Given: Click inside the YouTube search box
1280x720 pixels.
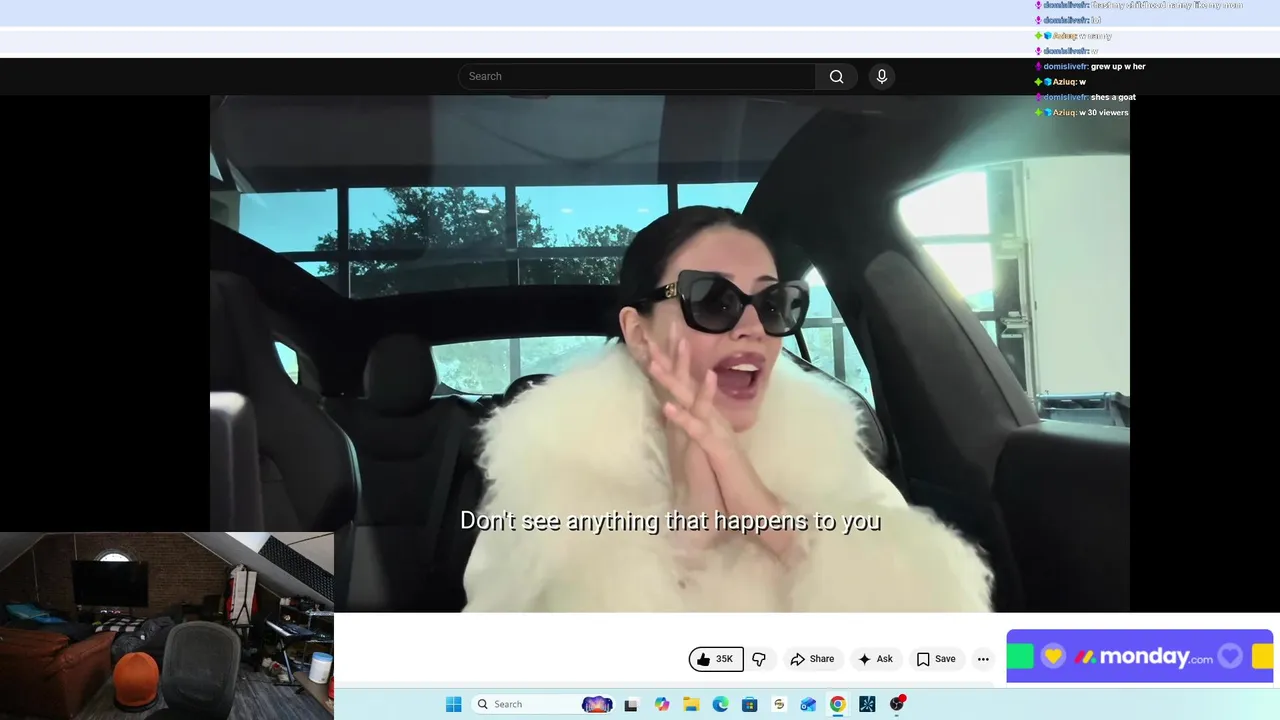Looking at the screenshot, I should pos(637,77).
